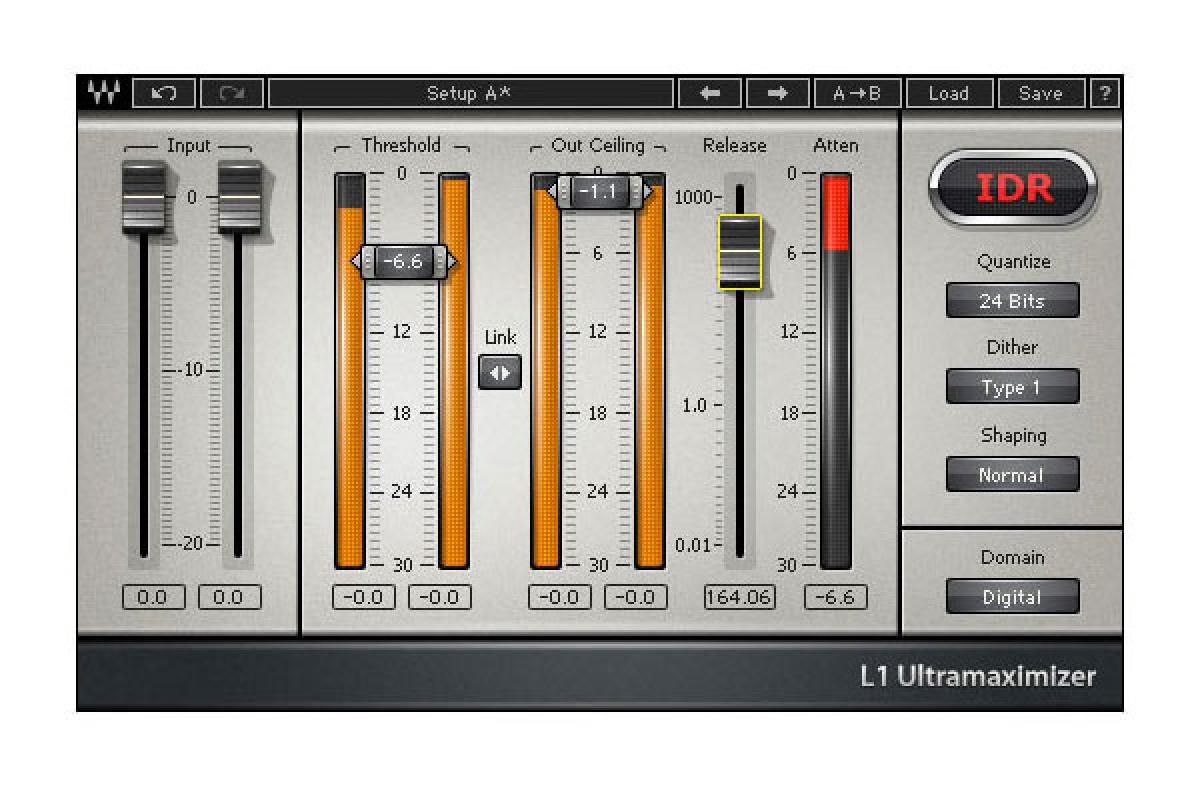Click the Waves logo icon
Image resolution: width=1200 pixels, height=786 pixels.
(x=103, y=93)
